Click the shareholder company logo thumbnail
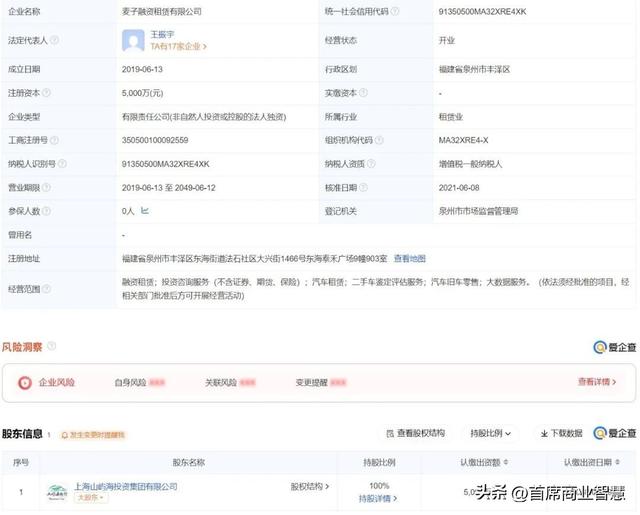This screenshot has height=515, width=640. coord(57,492)
